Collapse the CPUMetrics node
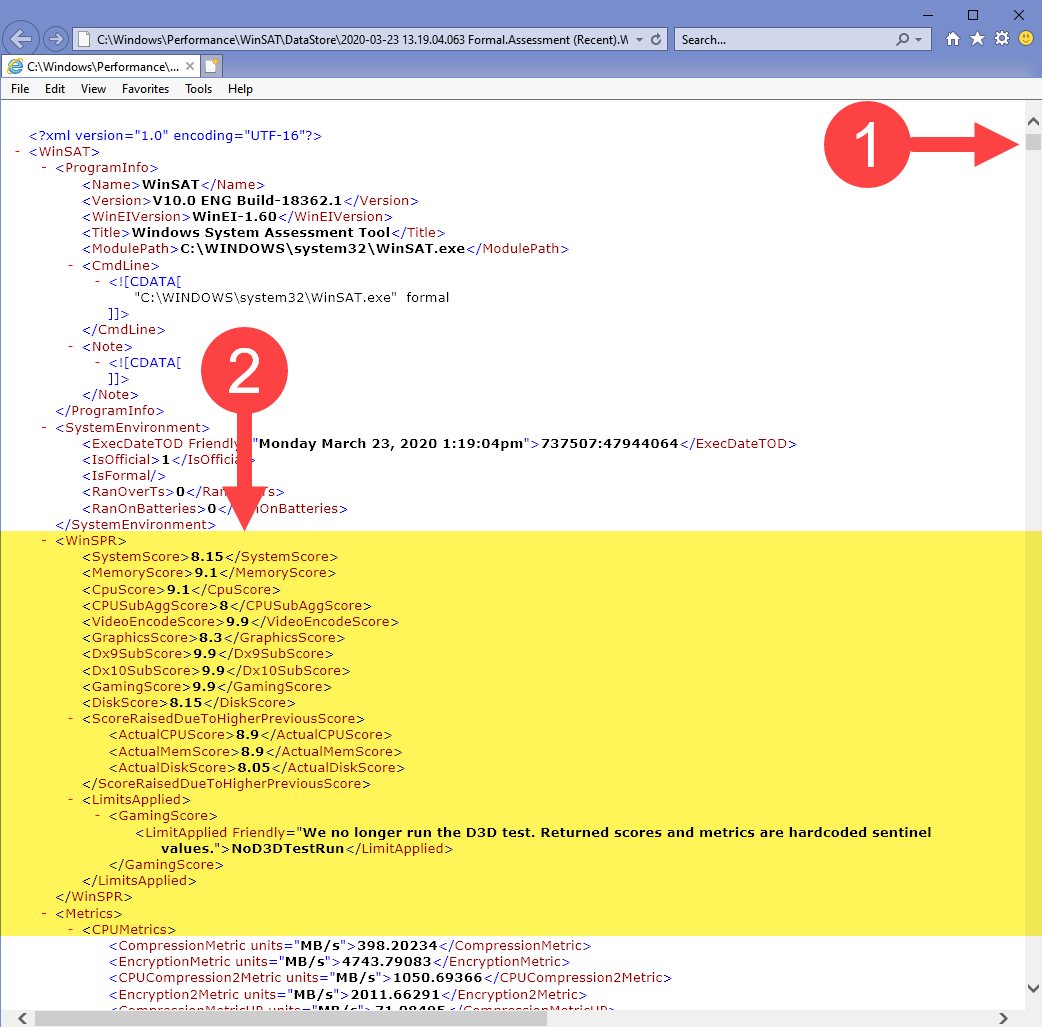The image size is (1042, 1027). 70,929
